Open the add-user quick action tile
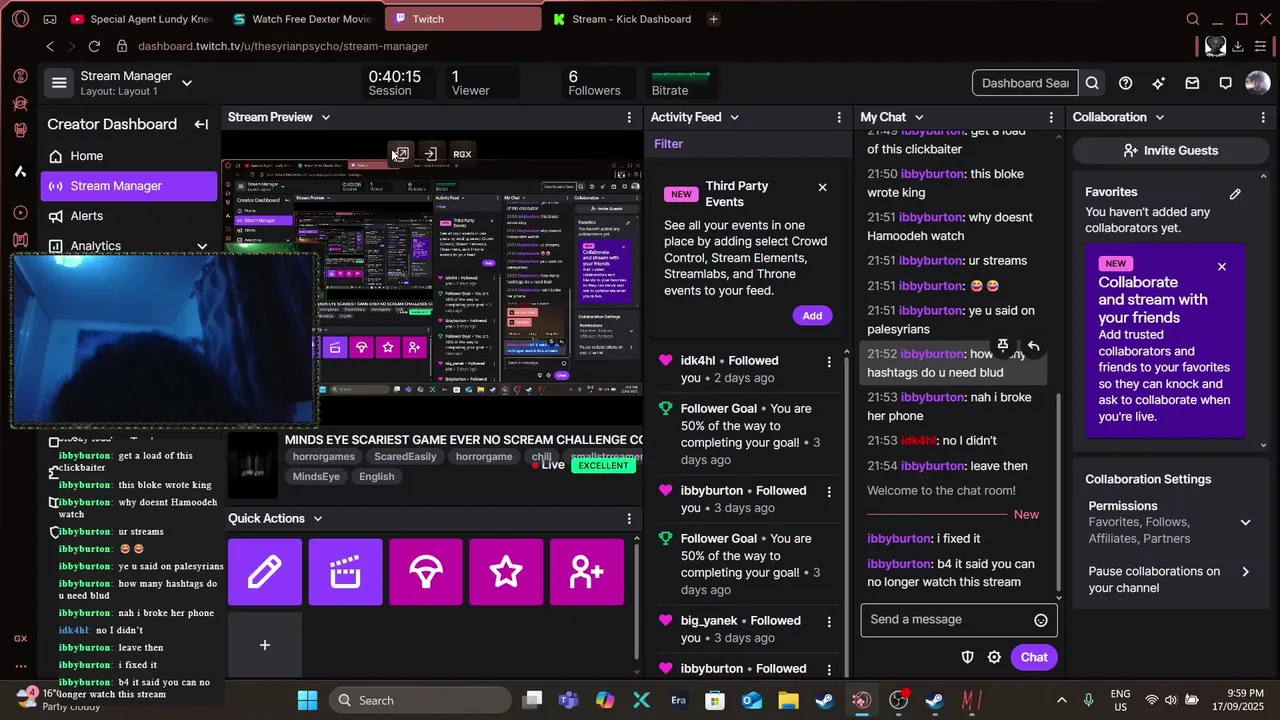 [x=587, y=572]
